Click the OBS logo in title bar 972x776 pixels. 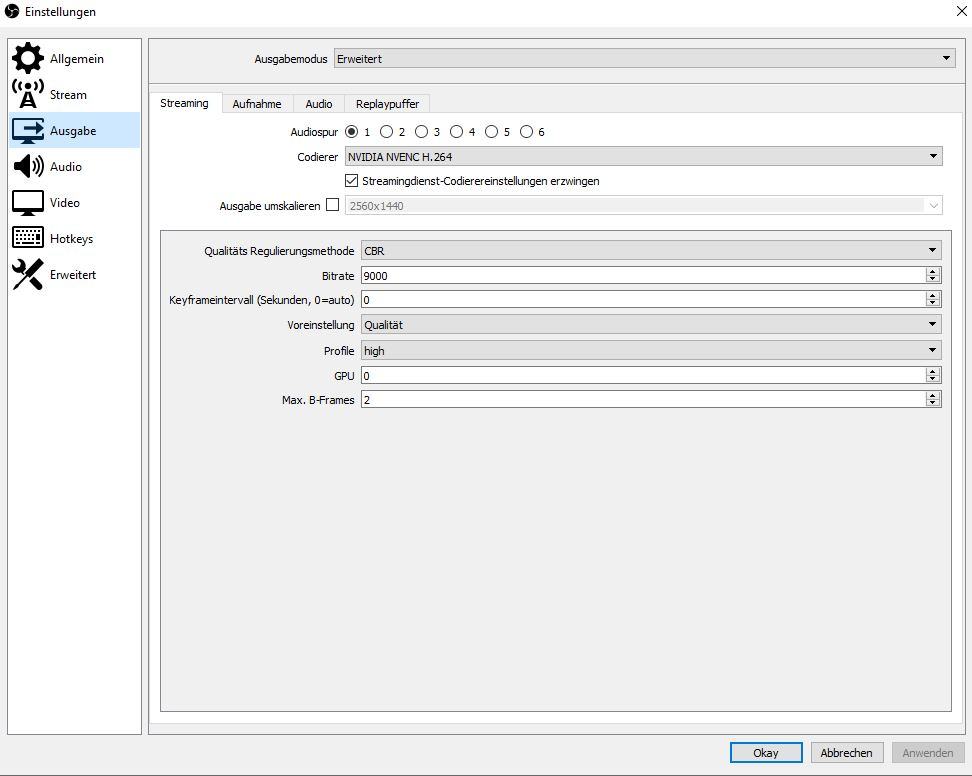coord(12,11)
